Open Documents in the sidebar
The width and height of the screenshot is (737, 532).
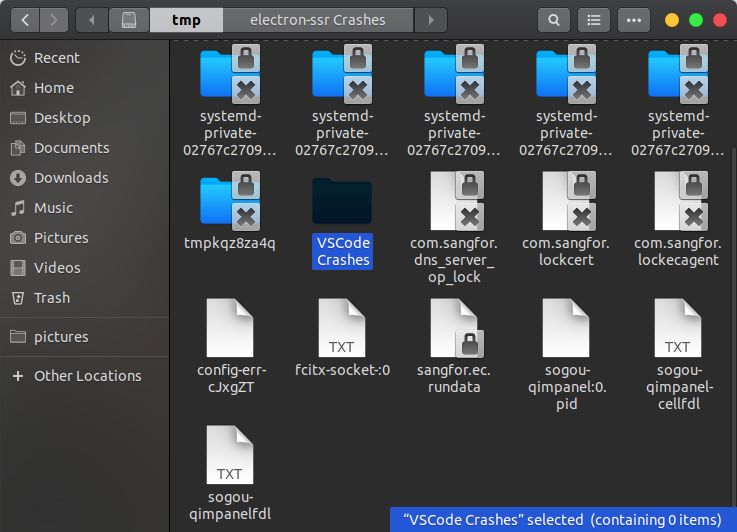tap(85, 148)
